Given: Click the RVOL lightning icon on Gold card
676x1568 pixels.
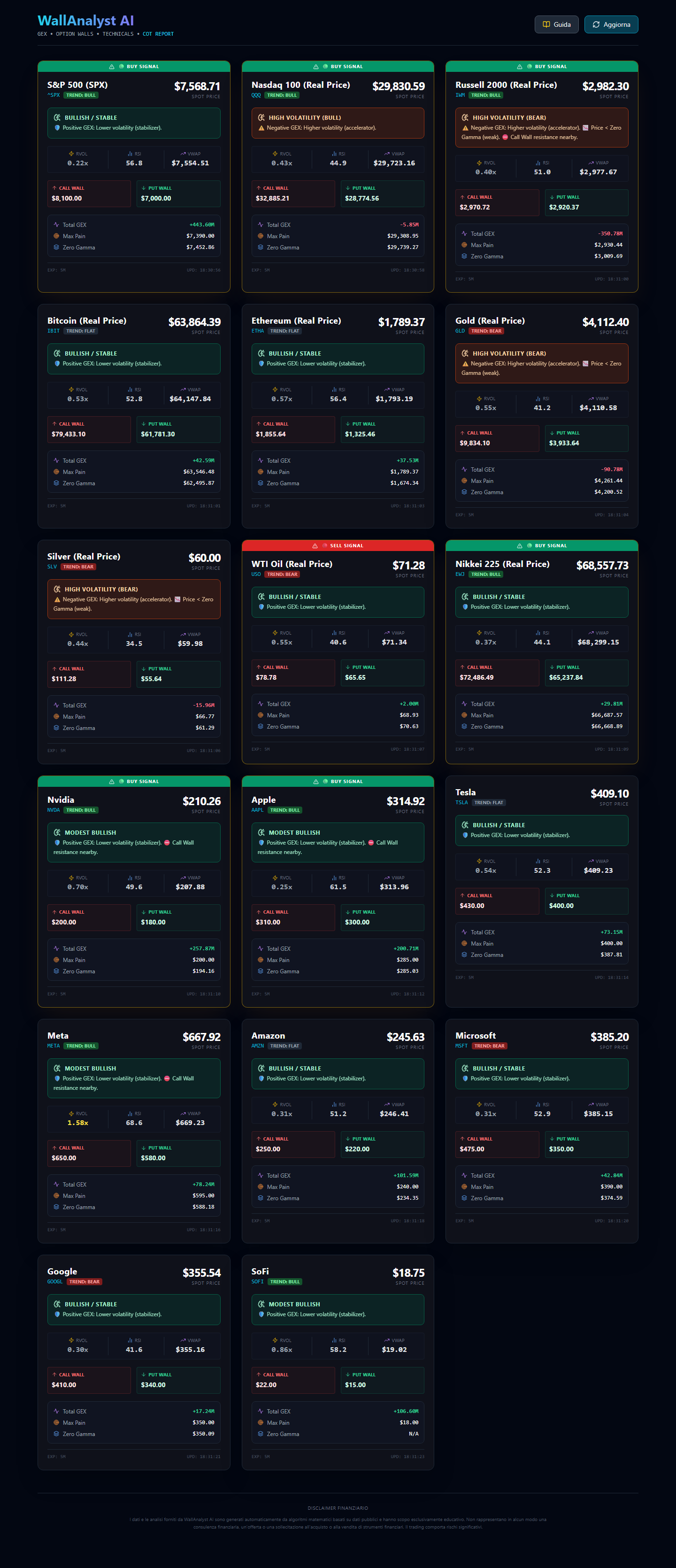Looking at the screenshot, I should point(479,399).
